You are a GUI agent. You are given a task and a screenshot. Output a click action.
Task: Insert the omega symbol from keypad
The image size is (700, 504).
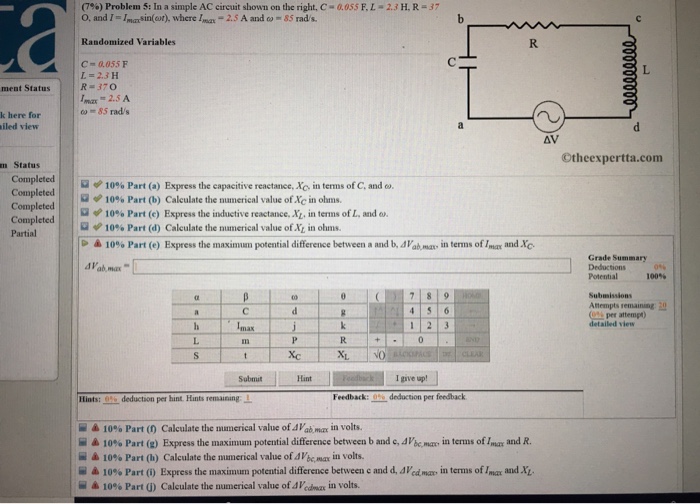point(294,297)
